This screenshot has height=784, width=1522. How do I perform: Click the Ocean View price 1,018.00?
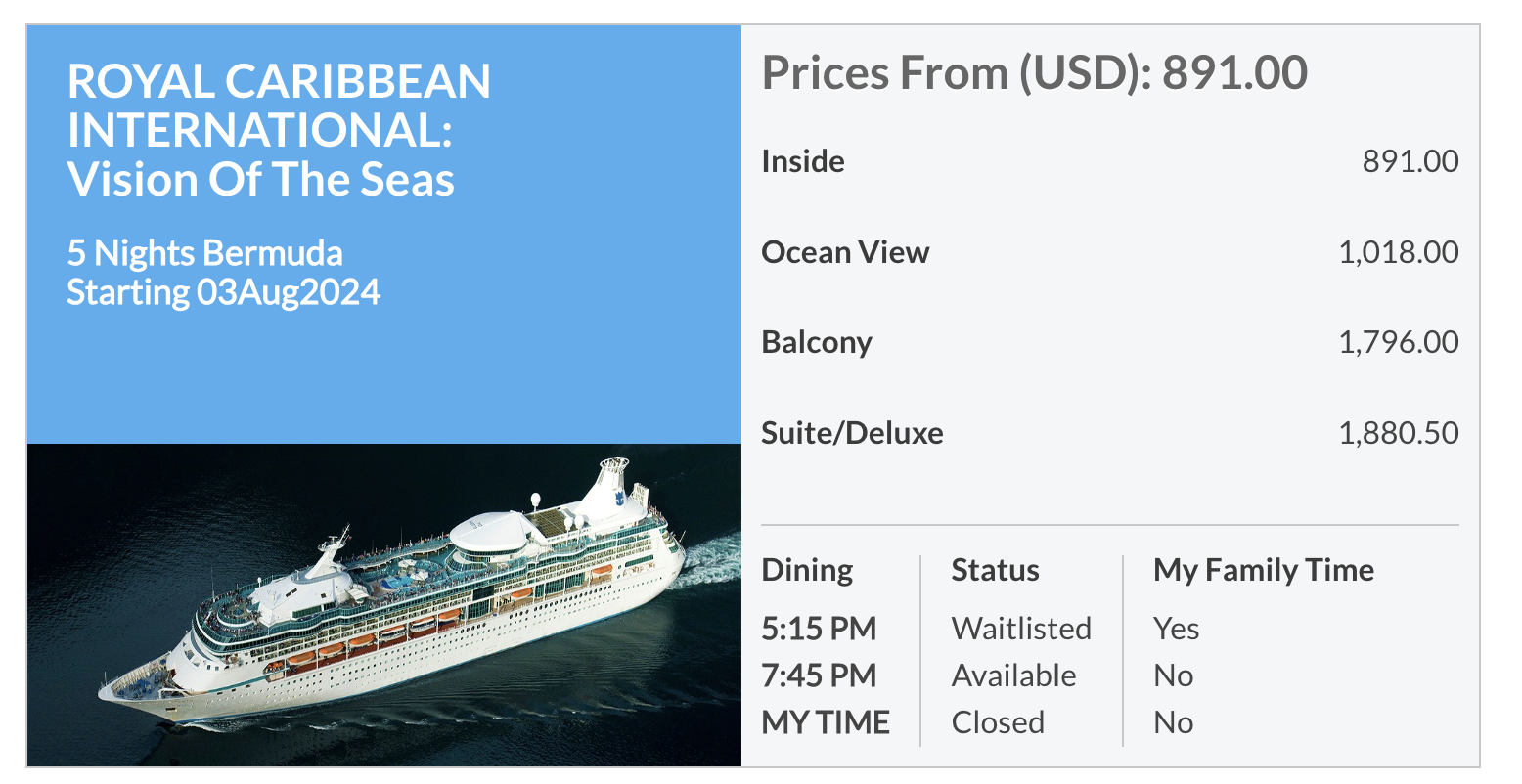[x=1399, y=252]
